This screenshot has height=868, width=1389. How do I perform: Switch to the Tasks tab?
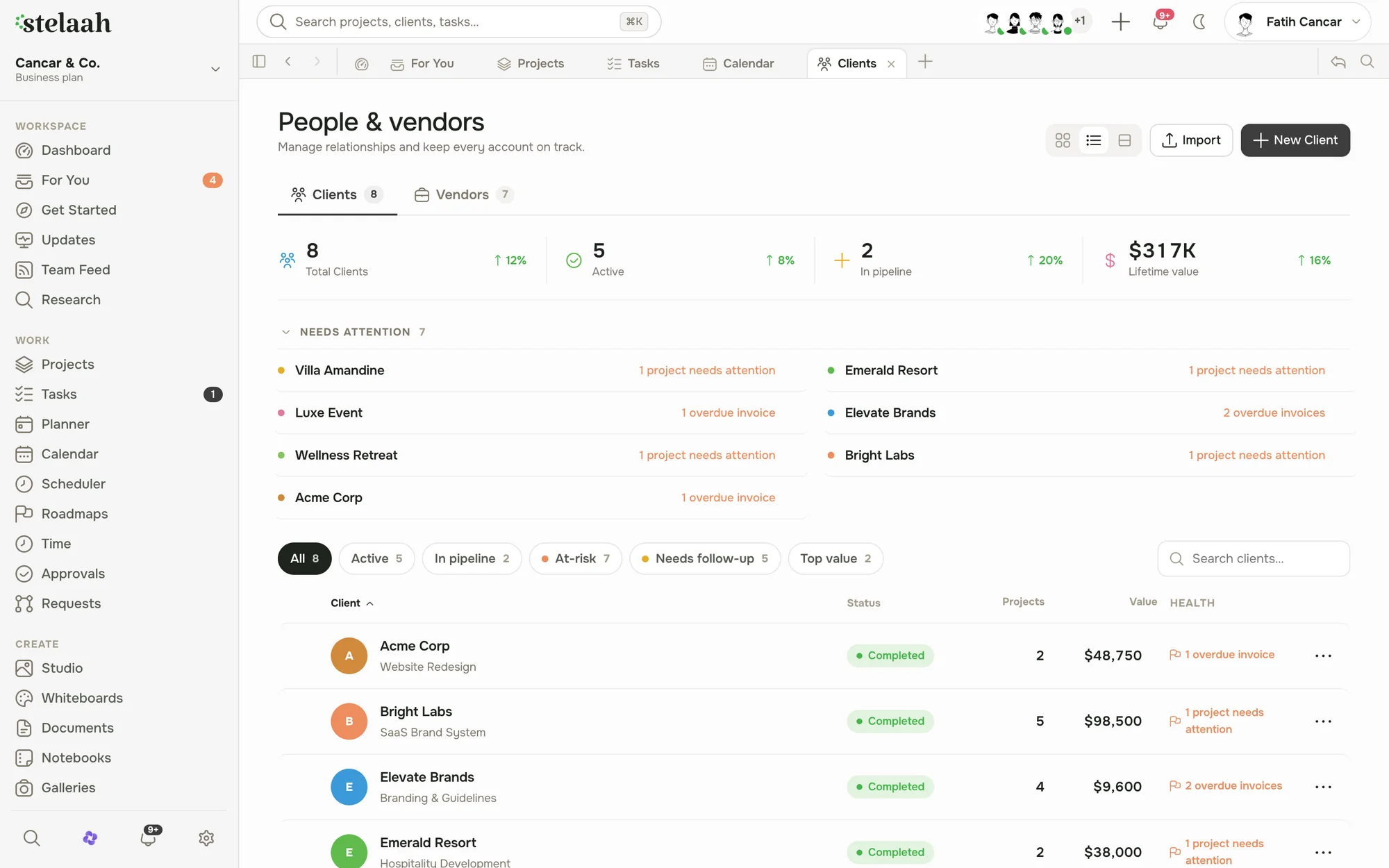tap(633, 64)
